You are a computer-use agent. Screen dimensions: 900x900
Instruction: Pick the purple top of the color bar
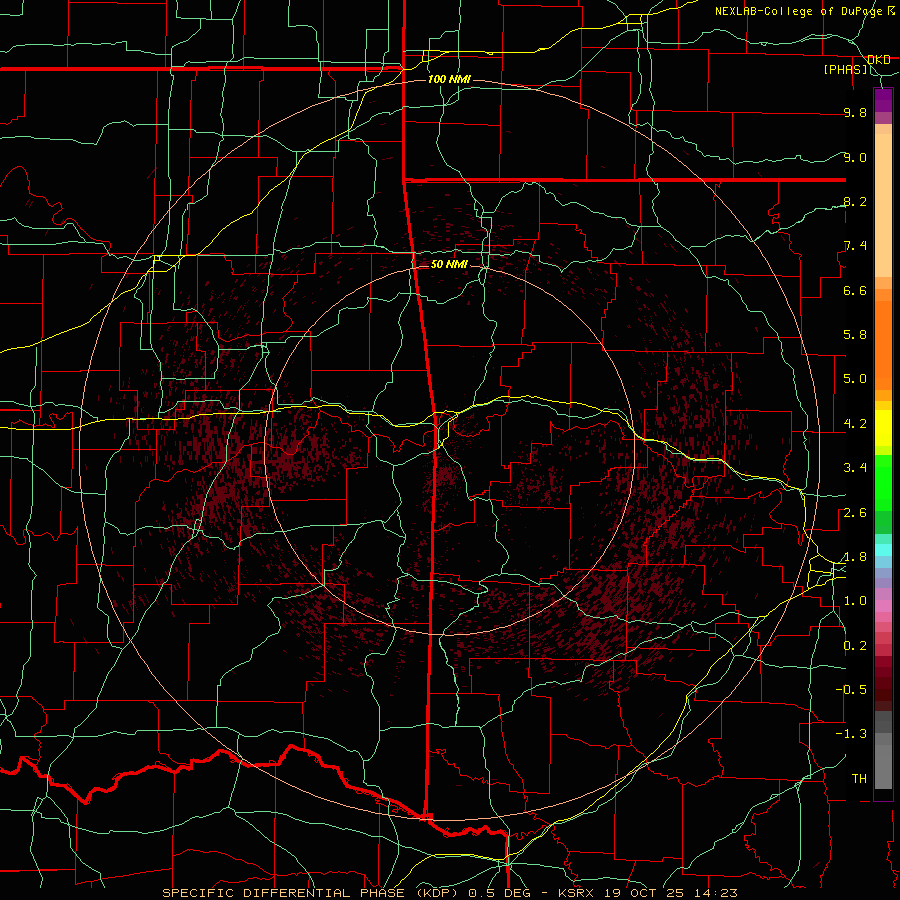click(x=883, y=100)
